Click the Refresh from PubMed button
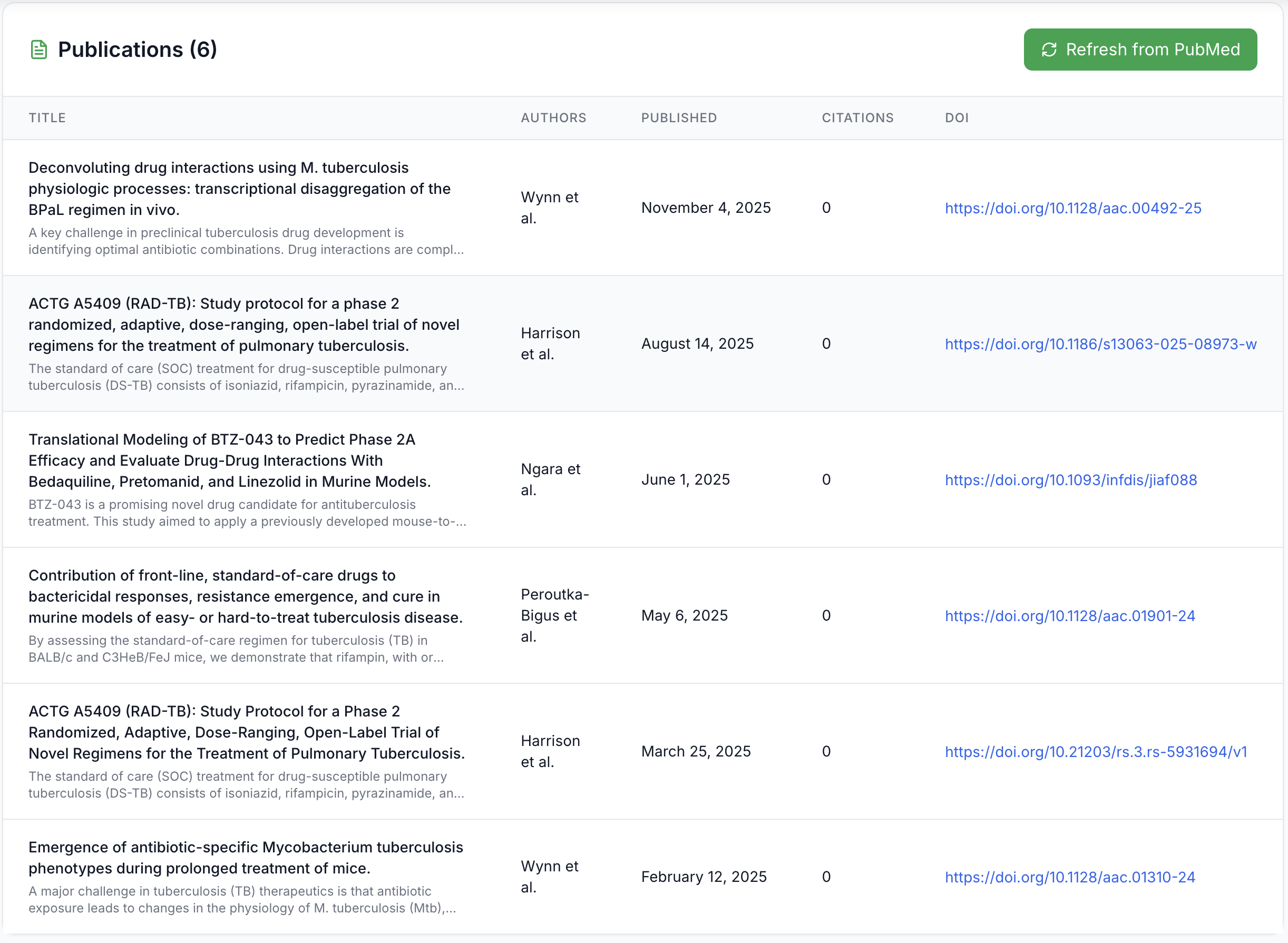 (1140, 49)
